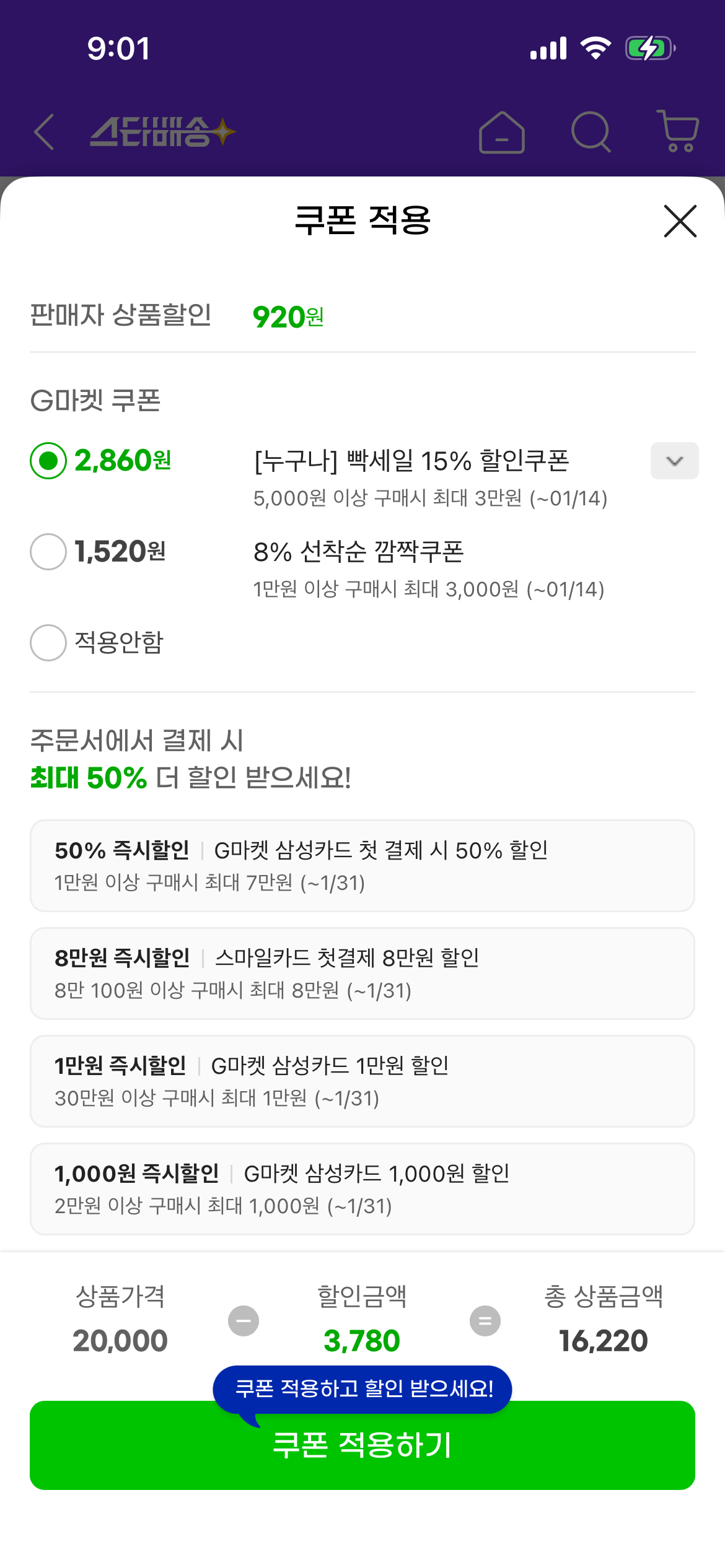Image resolution: width=725 pixels, height=1568 pixels.
Task: Open the 1만원 즉시할인 삼성카드 offer
Action: (x=362, y=1081)
